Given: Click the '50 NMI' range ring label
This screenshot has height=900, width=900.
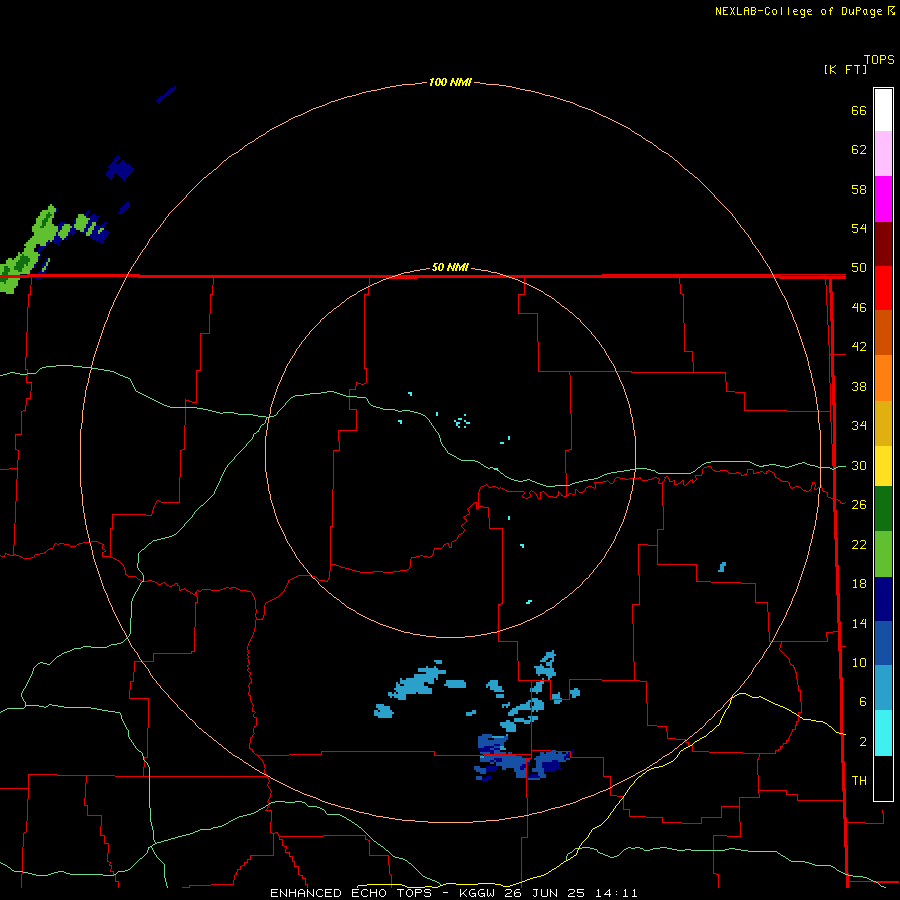Looking at the screenshot, I should click(450, 267).
